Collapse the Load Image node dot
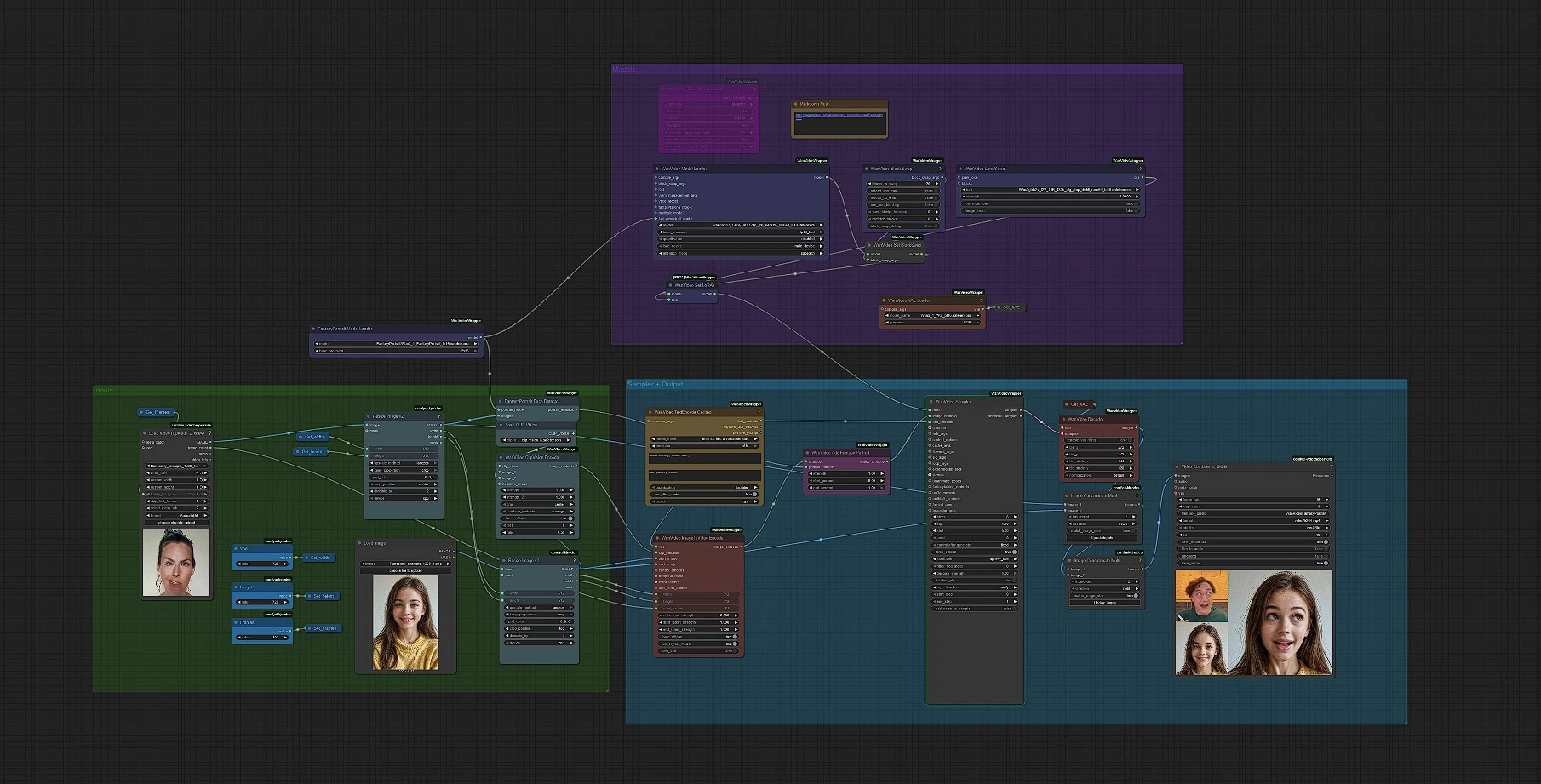This screenshot has height=784, width=1541. point(360,543)
